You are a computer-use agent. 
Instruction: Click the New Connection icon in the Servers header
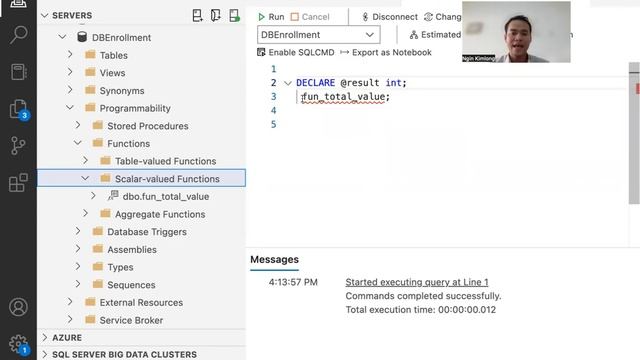click(197, 16)
